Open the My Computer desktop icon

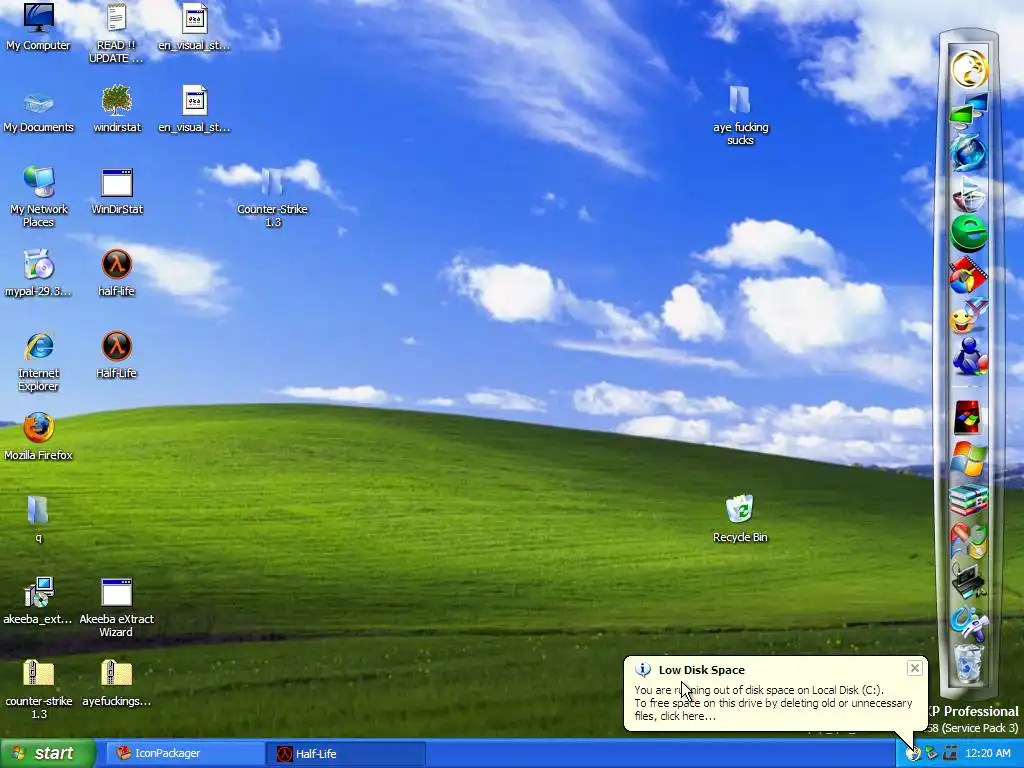click(x=39, y=26)
